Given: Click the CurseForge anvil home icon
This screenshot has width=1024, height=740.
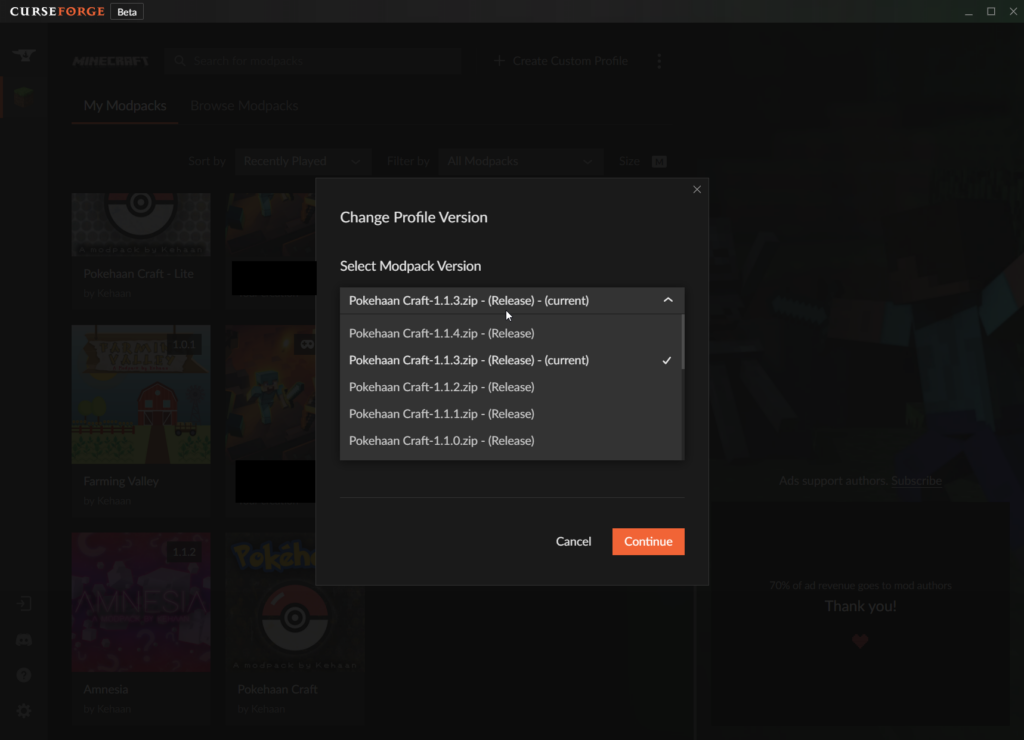Looking at the screenshot, I should 24,56.
